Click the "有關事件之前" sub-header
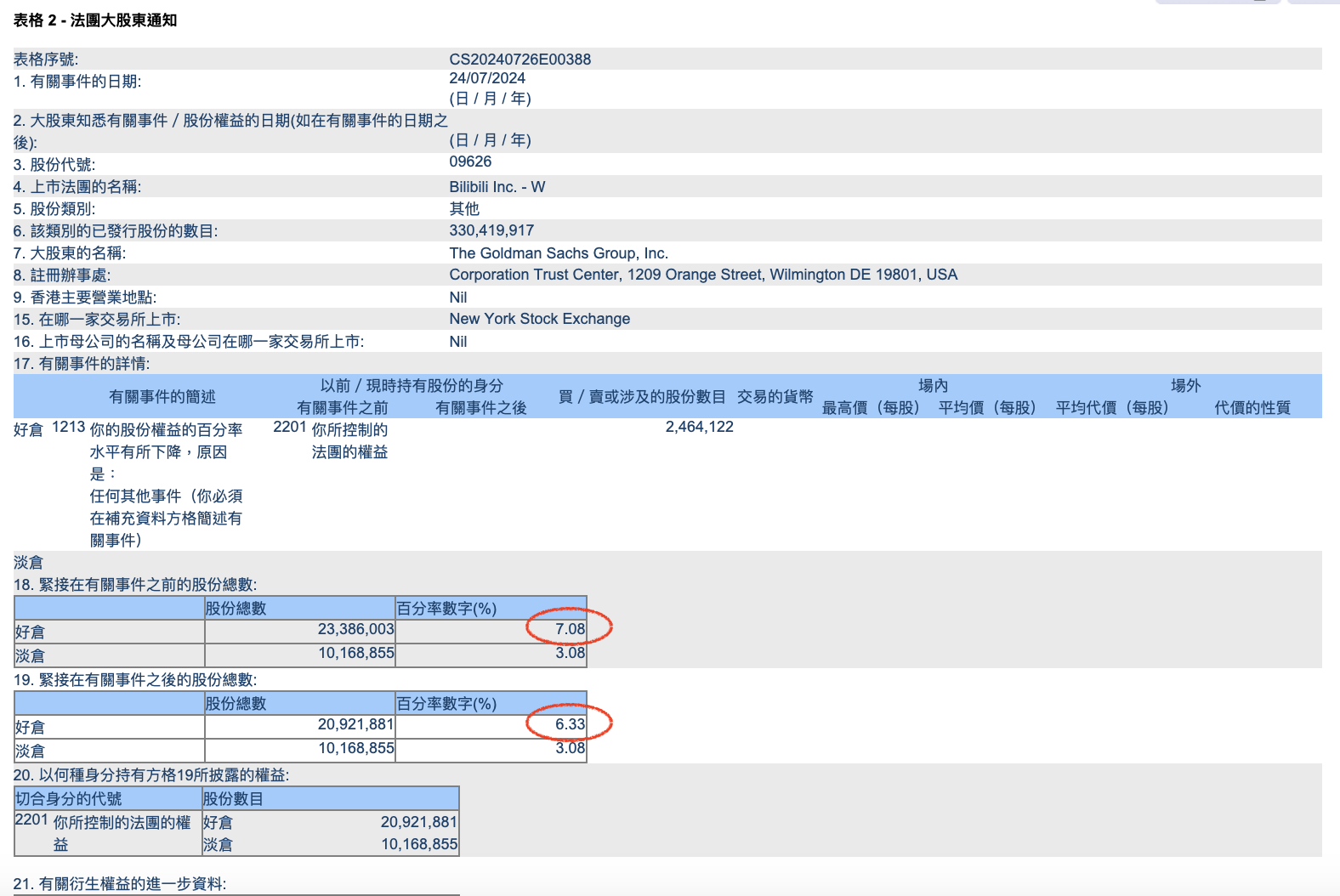1340x896 pixels. (343, 408)
